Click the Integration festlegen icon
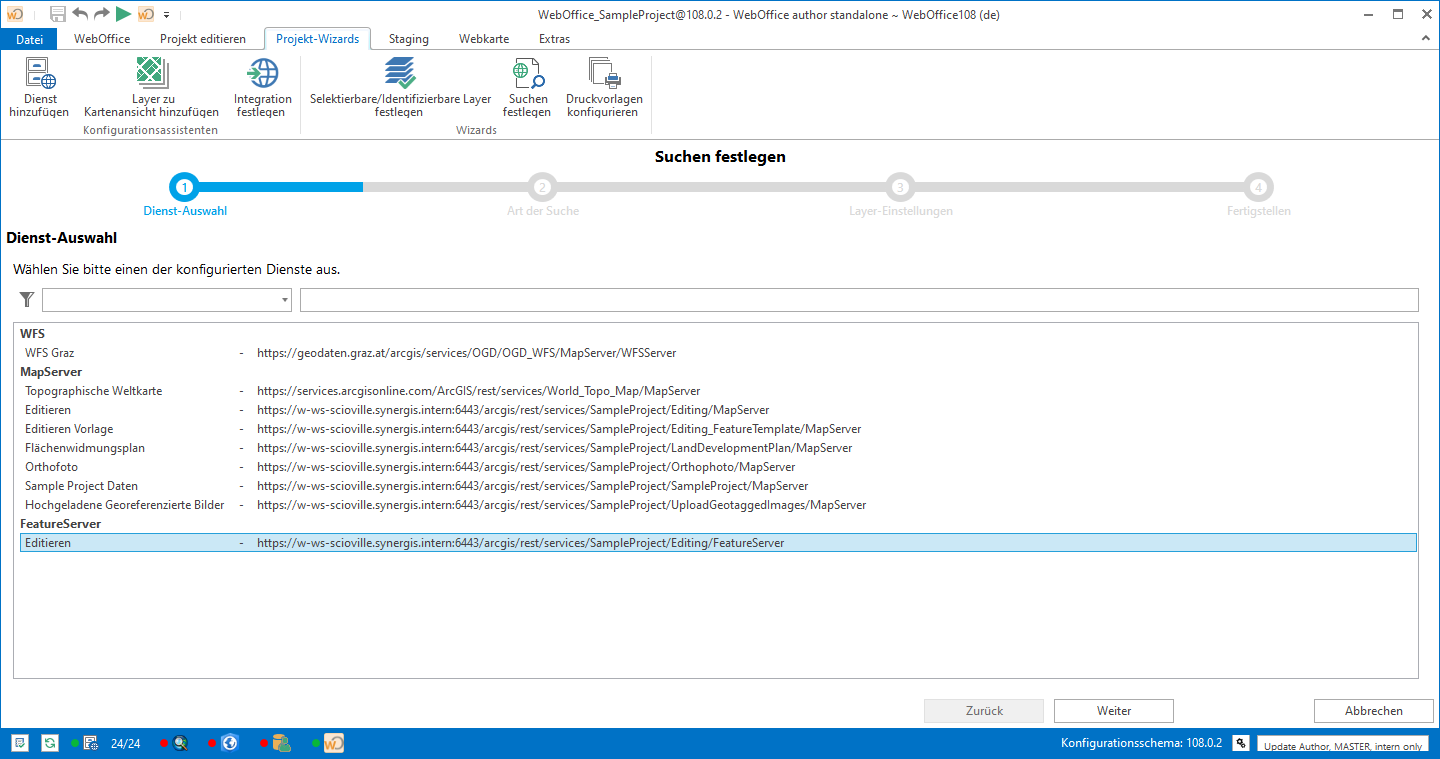The width and height of the screenshot is (1440, 759). [x=263, y=75]
